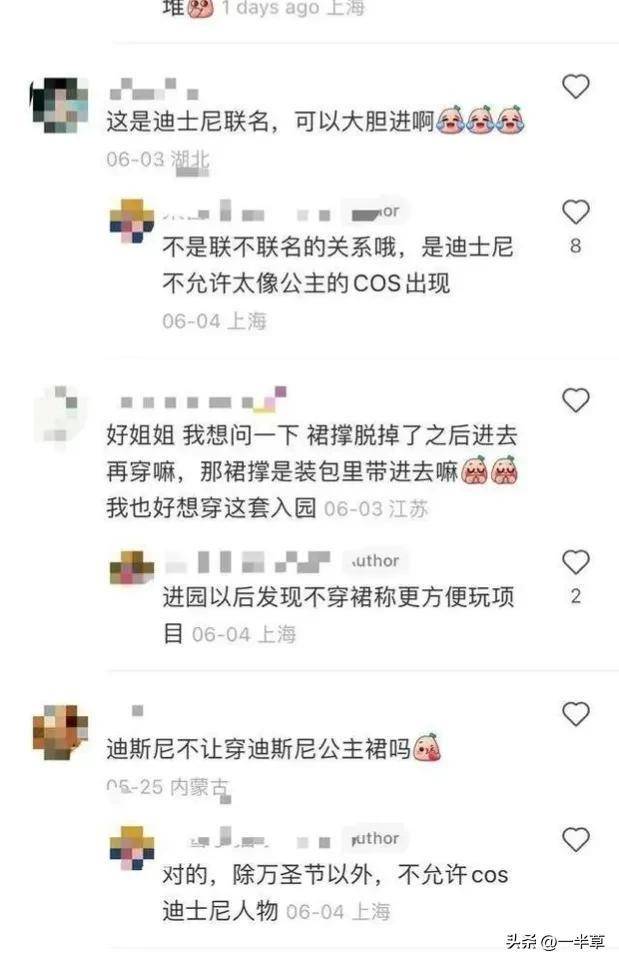
Task: Open the author's avatar beside the 万圣节 reply
Action: [132, 848]
